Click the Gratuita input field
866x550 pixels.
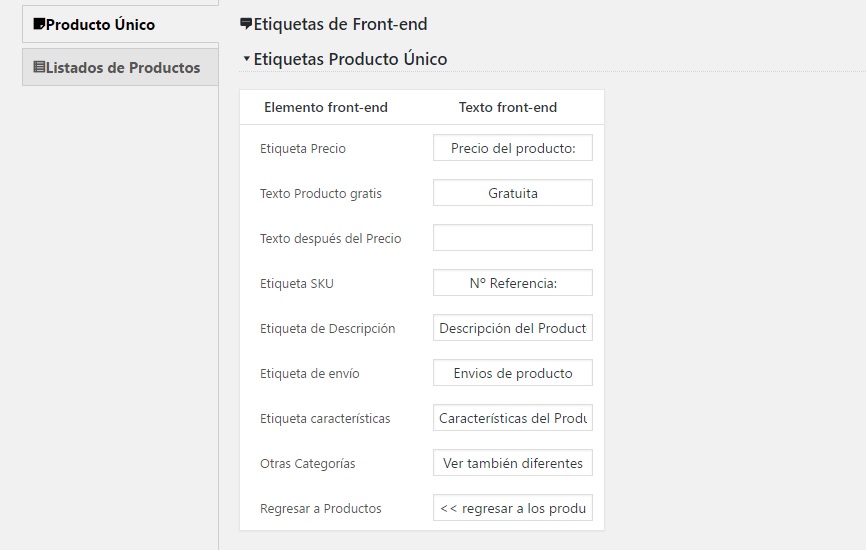[x=513, y=193]
